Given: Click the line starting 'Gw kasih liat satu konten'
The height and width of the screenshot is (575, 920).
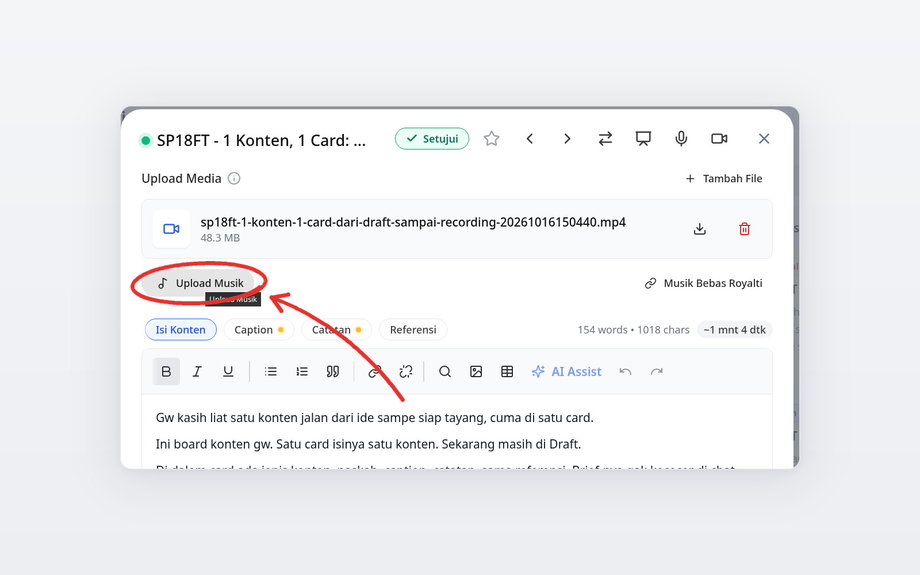Looking at the screenshot, I should click(x=374, y=418).
